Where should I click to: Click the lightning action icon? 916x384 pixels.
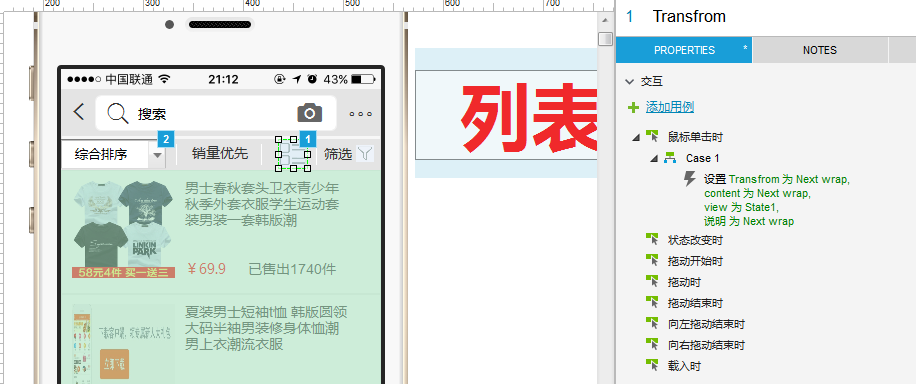pos(690,179)
